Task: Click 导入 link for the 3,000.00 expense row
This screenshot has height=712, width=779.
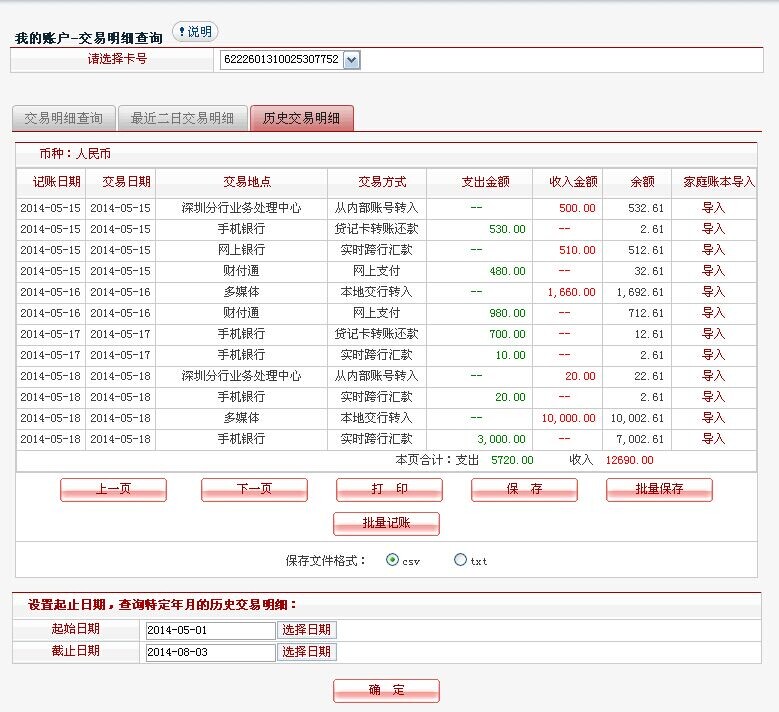Action: [713, 439]
